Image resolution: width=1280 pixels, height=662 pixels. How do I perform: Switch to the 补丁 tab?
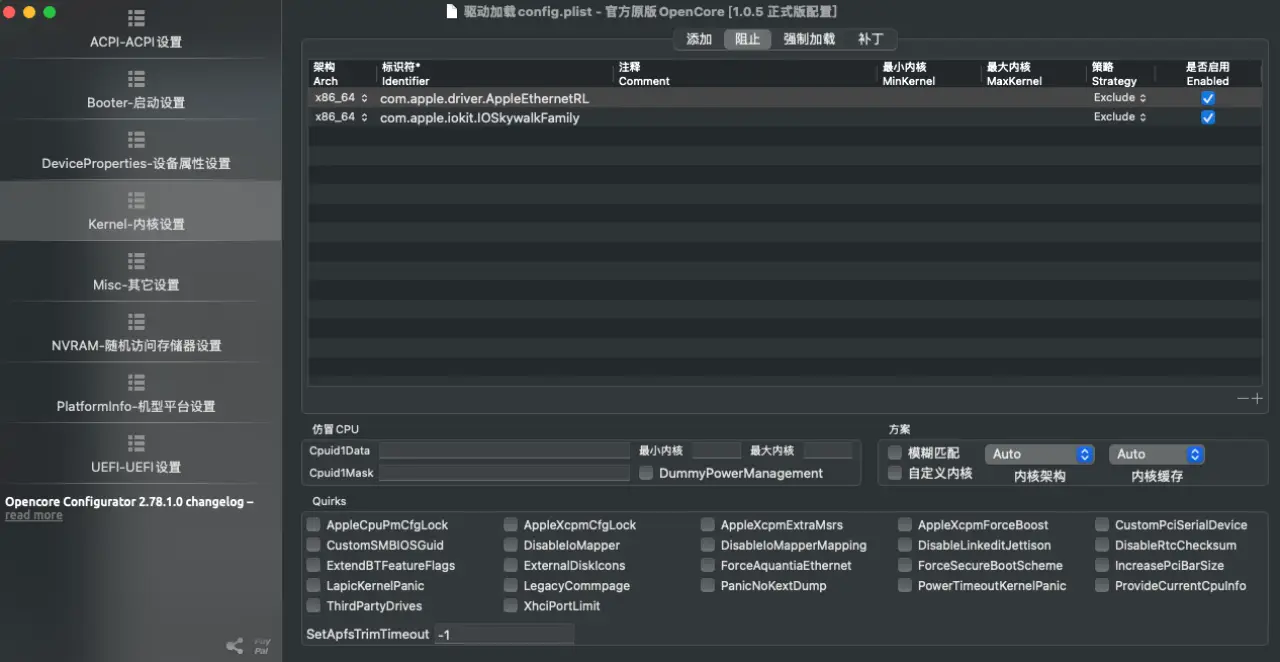(x=870, y=39)
